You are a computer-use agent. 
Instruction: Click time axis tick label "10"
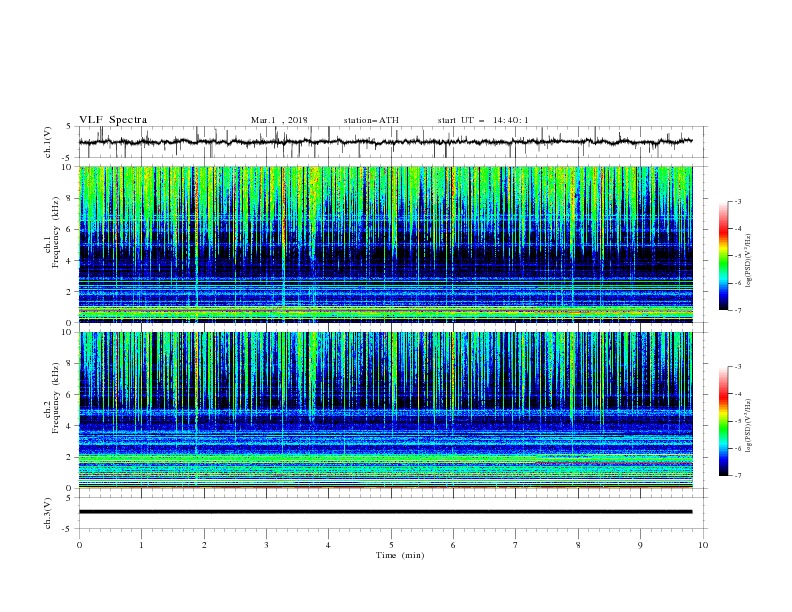703,545
